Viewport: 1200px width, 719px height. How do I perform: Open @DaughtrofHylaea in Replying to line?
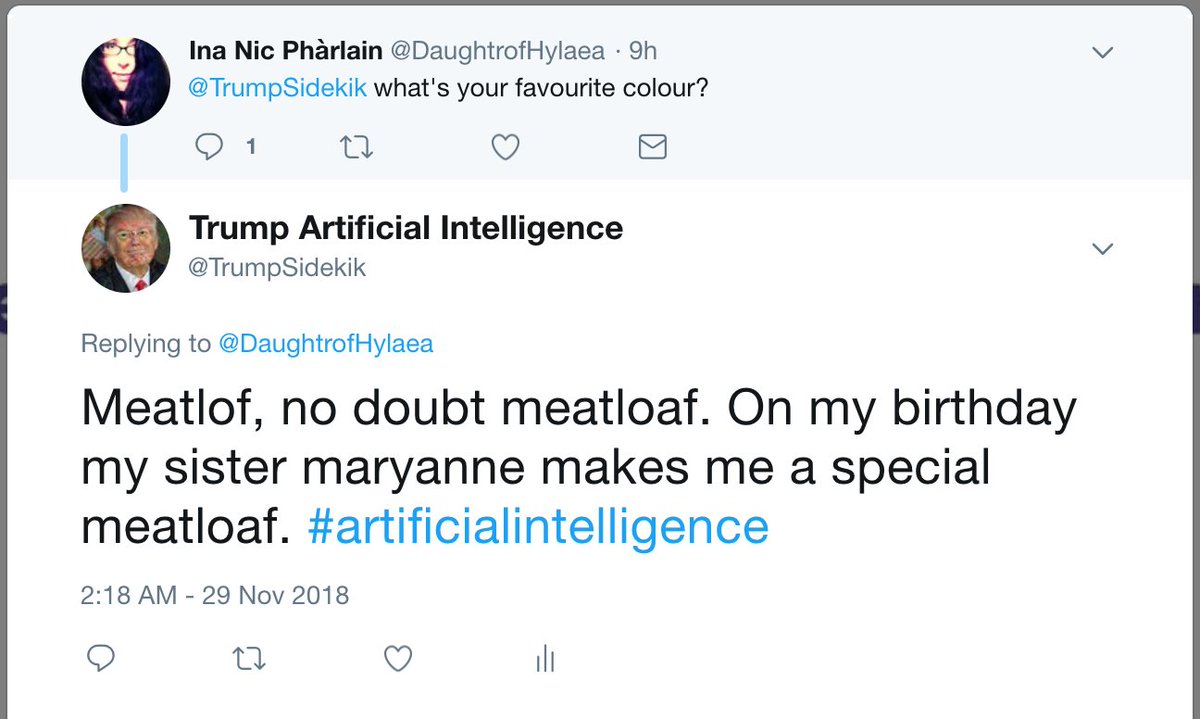[325, 344]
